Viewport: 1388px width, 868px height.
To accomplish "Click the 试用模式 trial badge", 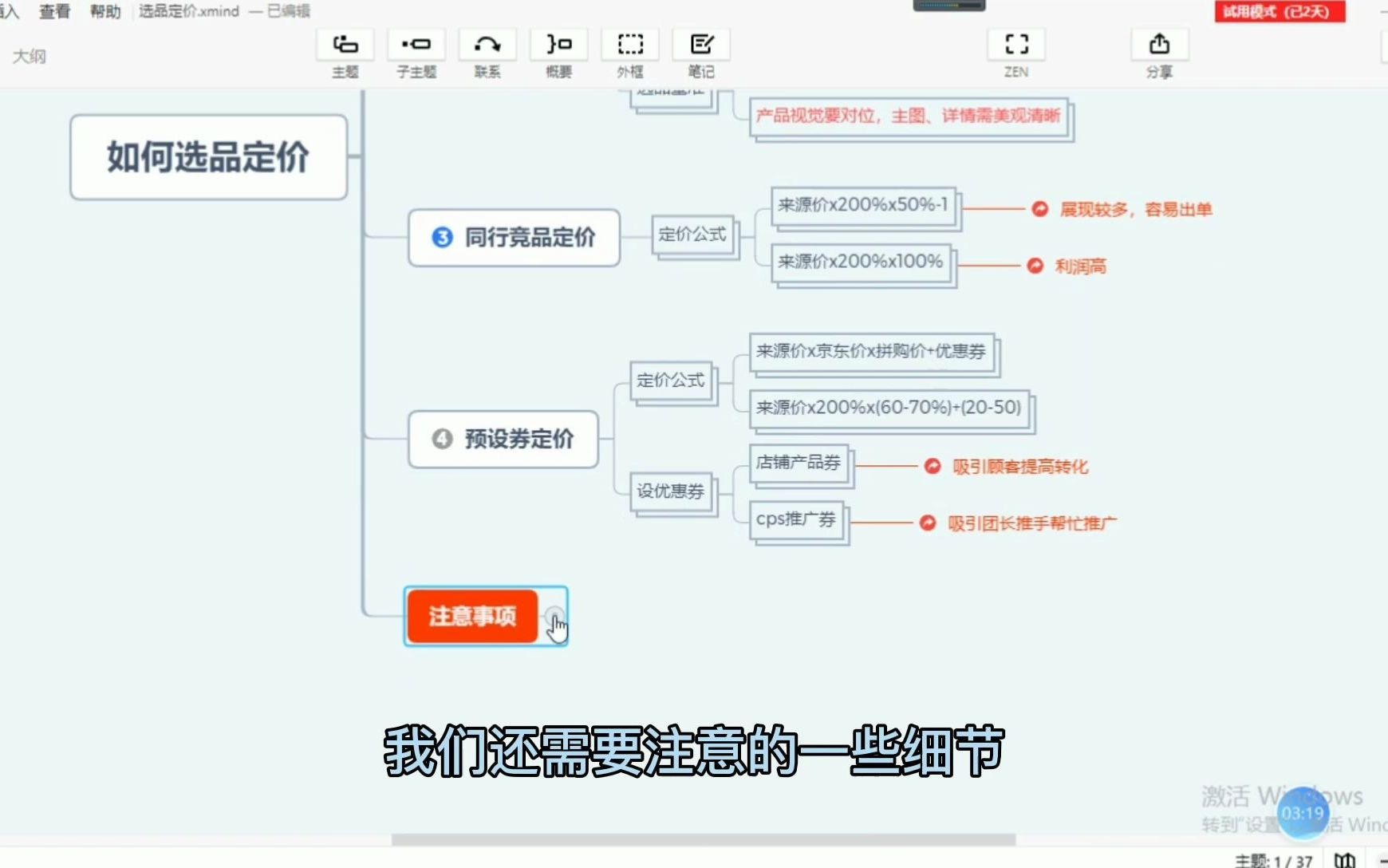I will [x=1280, y=11].
